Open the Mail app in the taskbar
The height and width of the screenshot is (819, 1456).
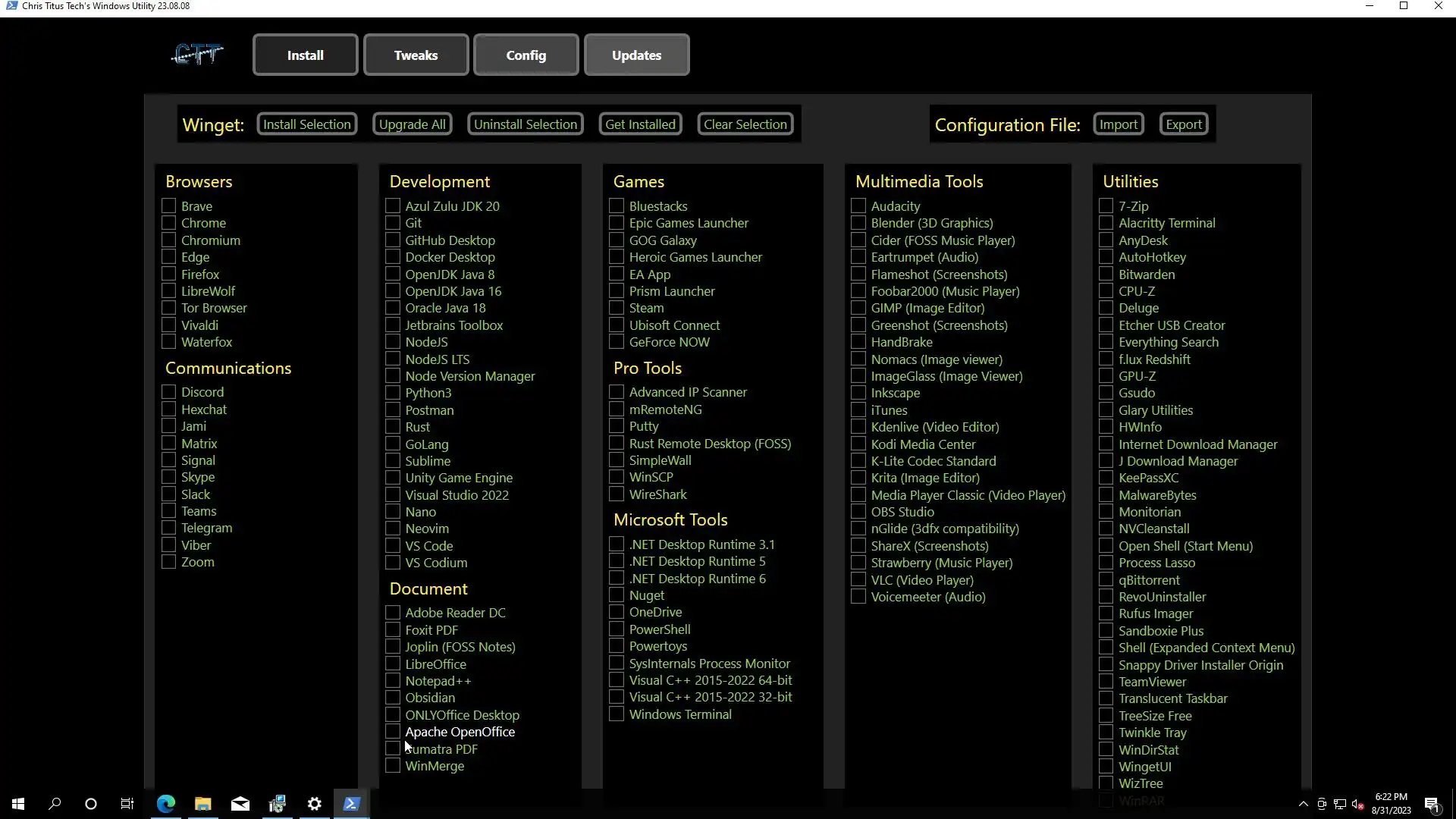[240, 804]
